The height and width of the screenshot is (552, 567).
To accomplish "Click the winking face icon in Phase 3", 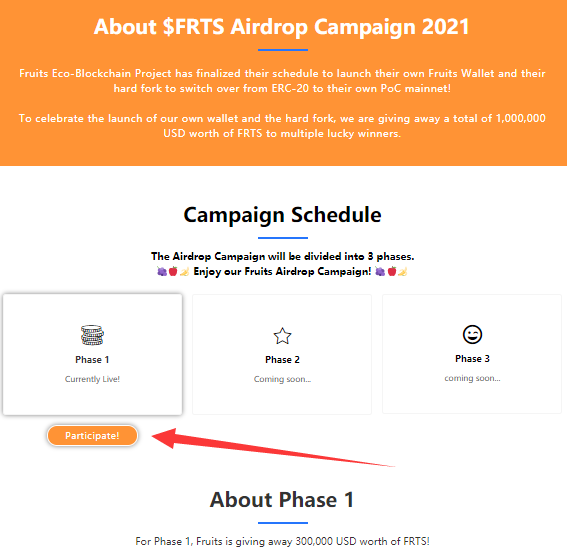I will [472, 334].
